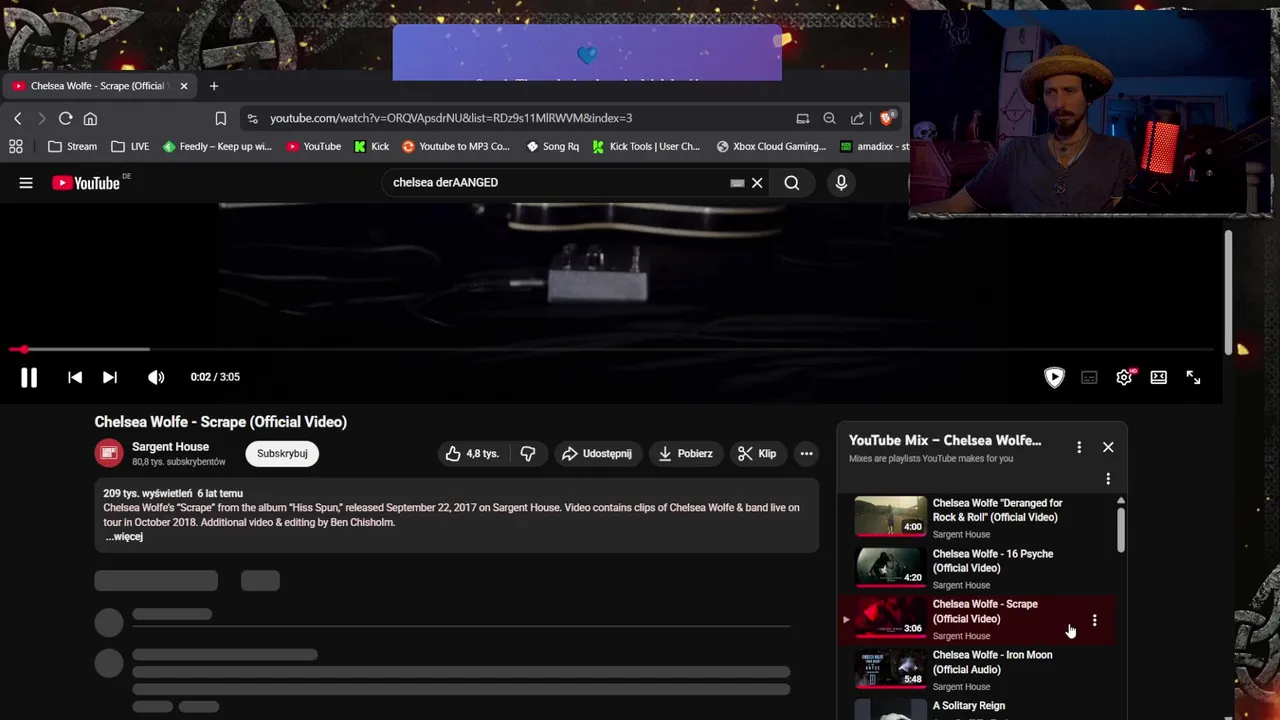This screenshot has height=720, width=1280.
Task: Clear the search text with the X
Action: (x=757, y=183)
